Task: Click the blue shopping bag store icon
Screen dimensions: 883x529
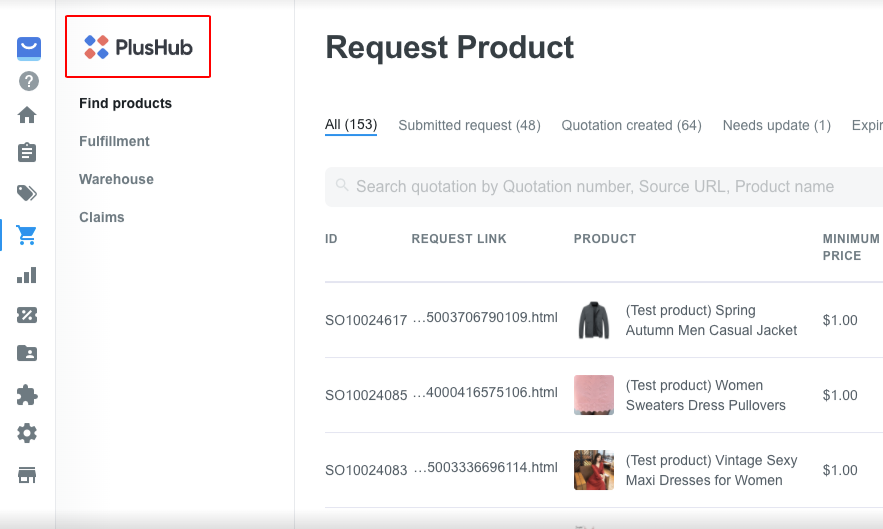Action: pyautogui.click(x=29, y=48)
